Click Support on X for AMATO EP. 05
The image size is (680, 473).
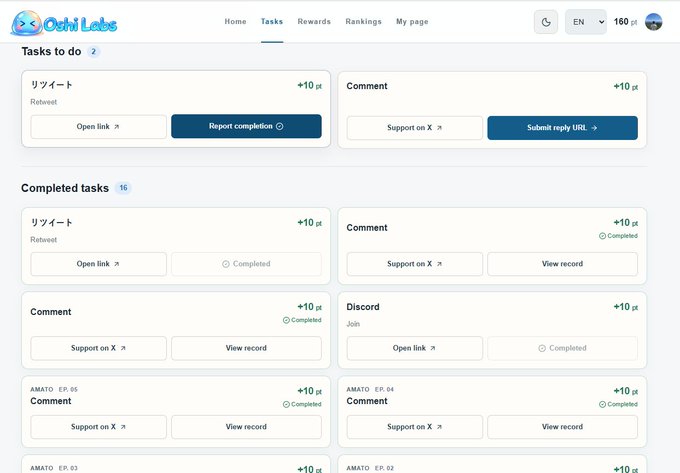(x=98, y=427)
